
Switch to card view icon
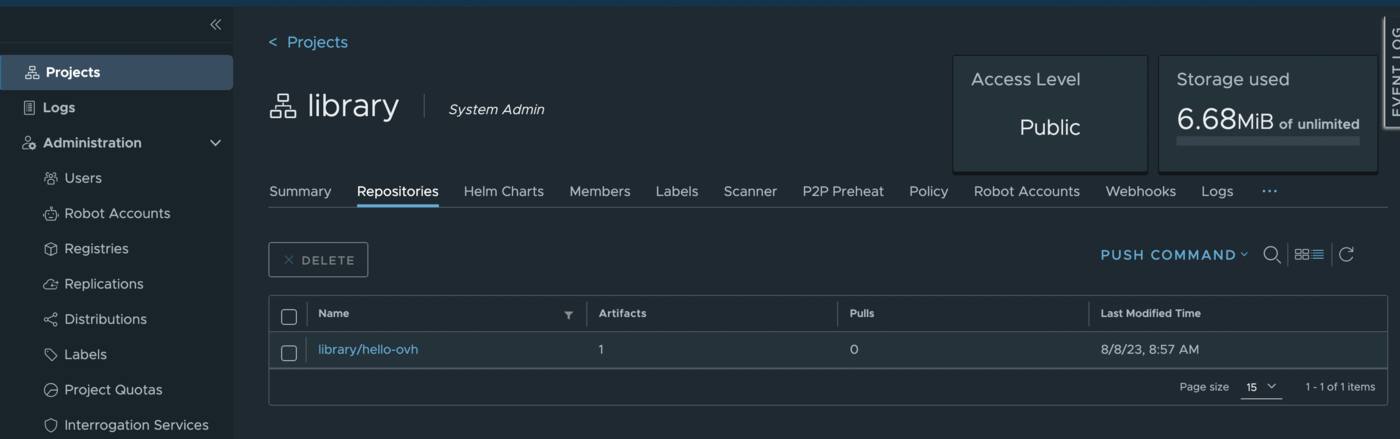pyautogui.click(x=1301, y=255)
